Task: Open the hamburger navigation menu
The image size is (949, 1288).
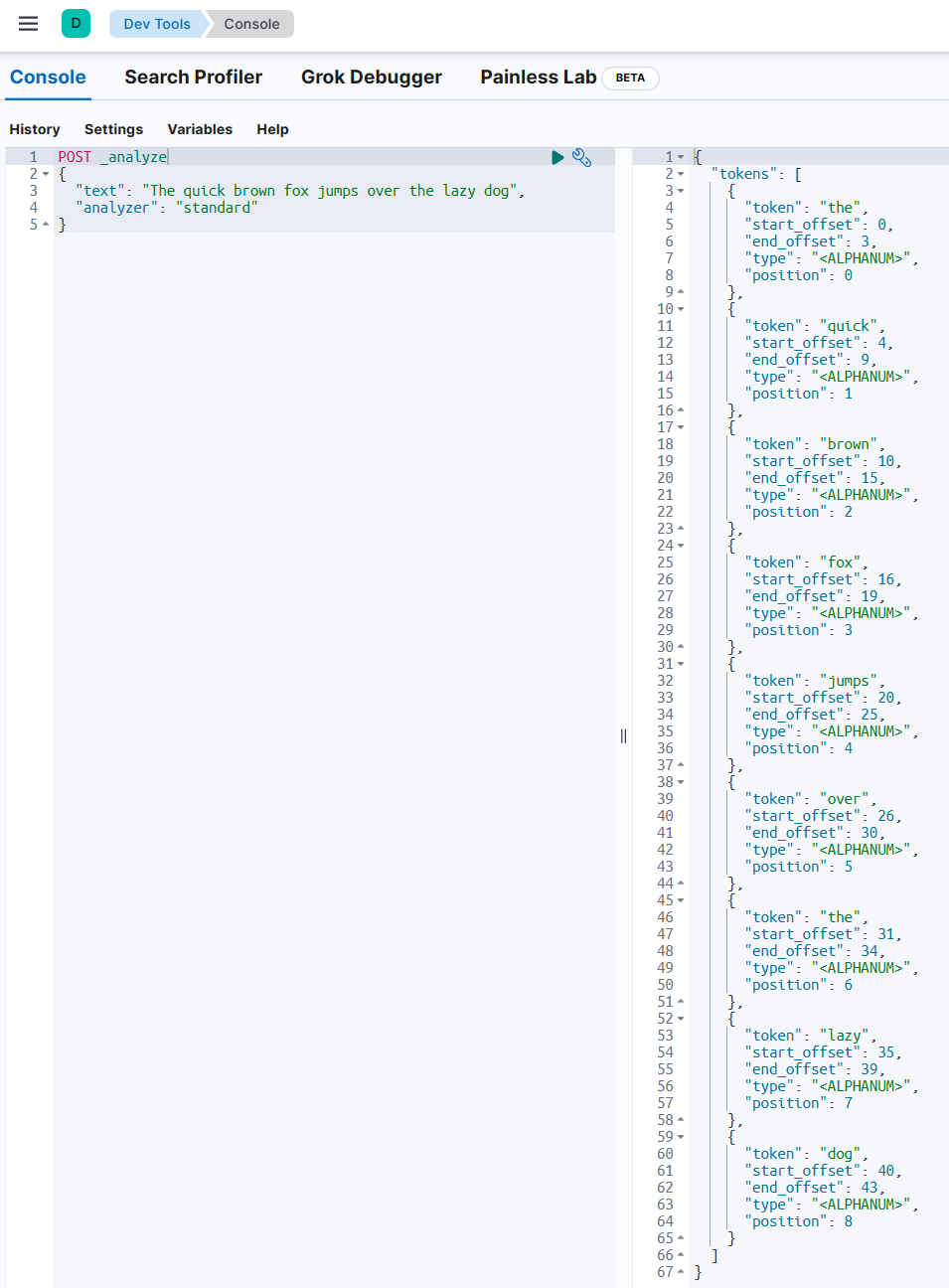Action: 28,24
